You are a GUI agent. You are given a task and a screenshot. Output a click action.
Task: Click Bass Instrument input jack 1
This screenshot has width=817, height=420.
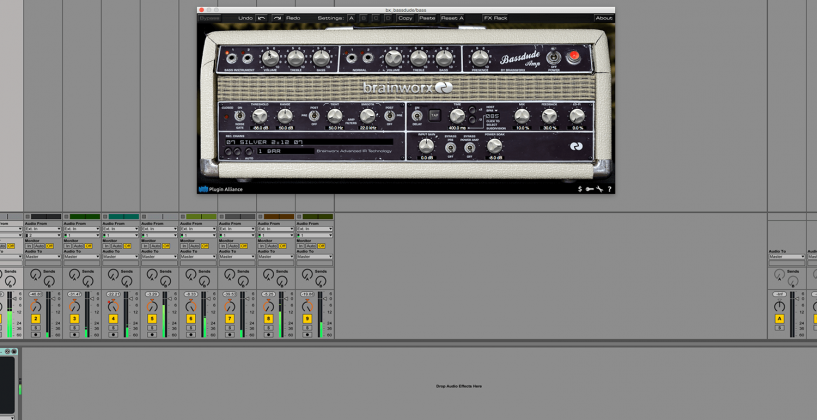pyautogui.click(x=230, y=58)
